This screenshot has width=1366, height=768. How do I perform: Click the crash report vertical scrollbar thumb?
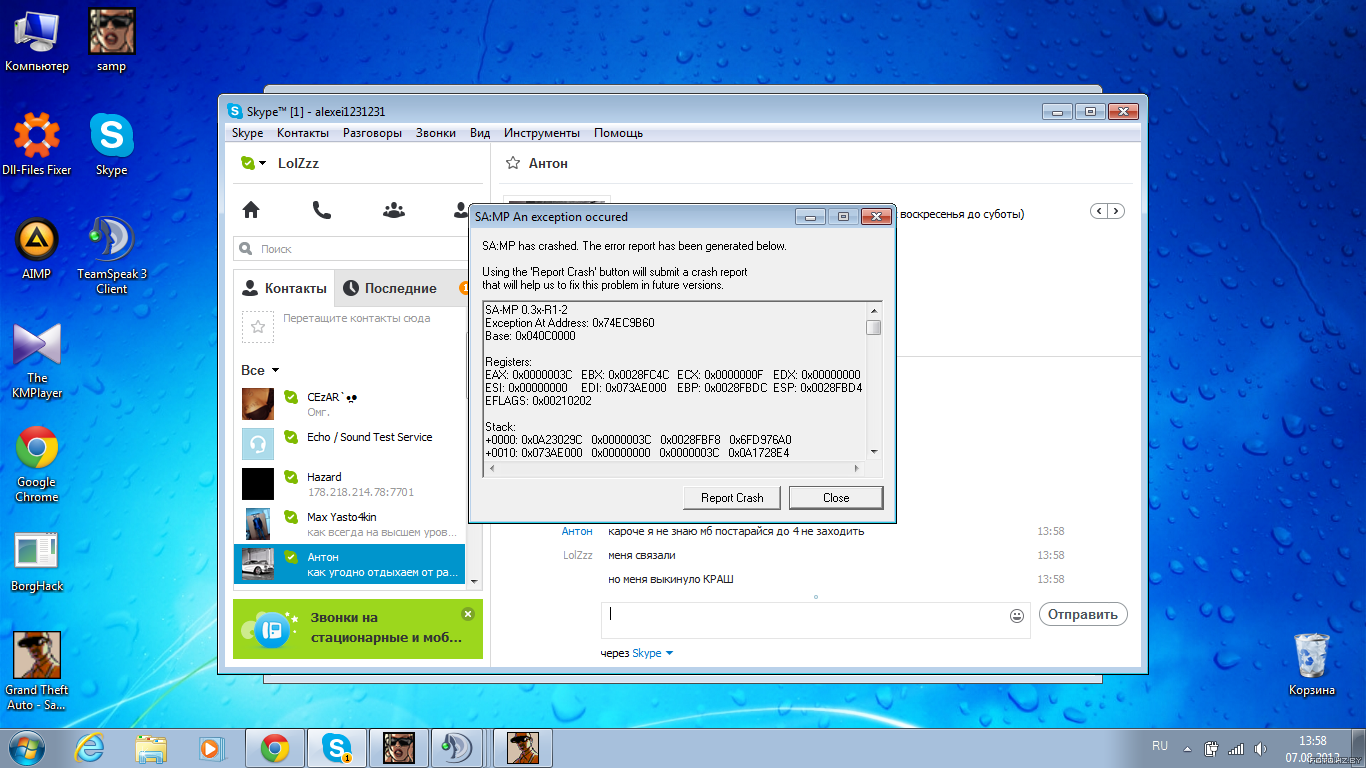pyautogui.click(x=874, y=327)
